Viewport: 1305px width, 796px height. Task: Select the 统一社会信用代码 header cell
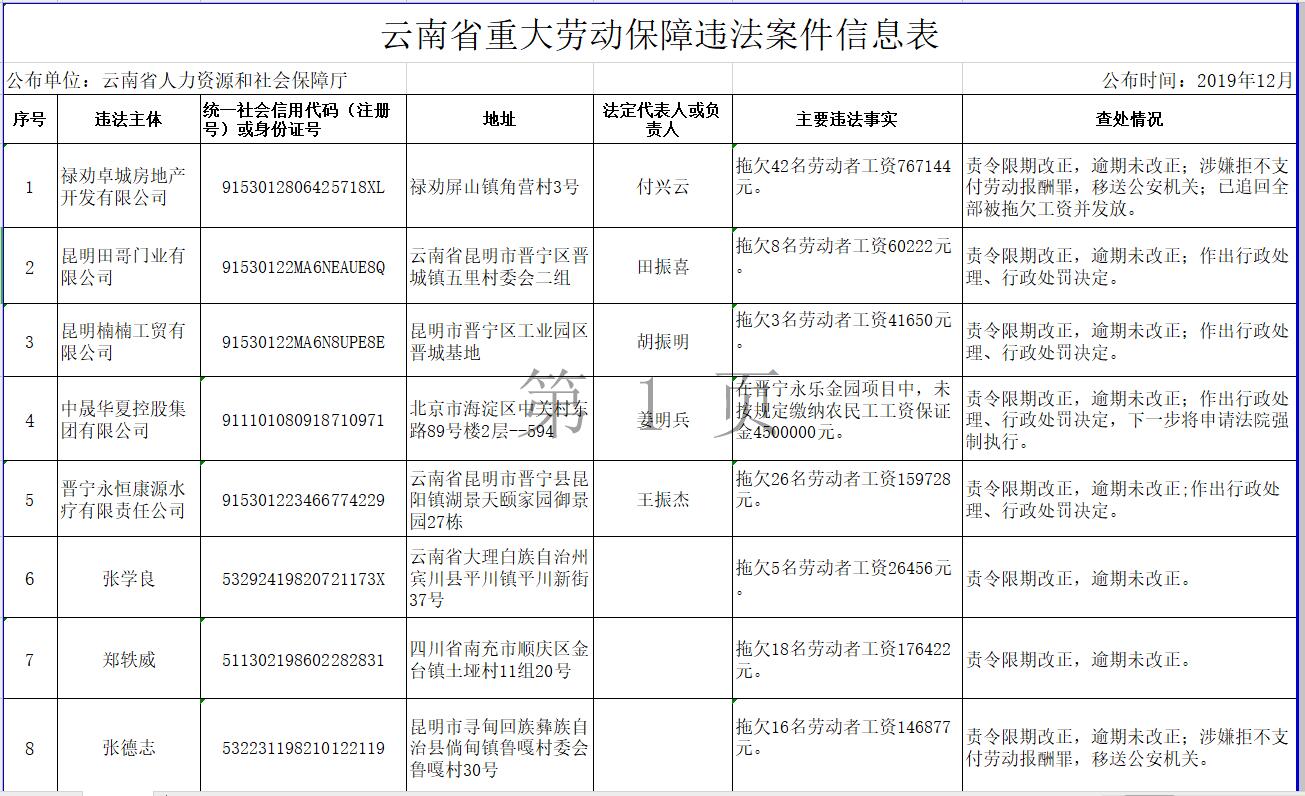[302, 119]
